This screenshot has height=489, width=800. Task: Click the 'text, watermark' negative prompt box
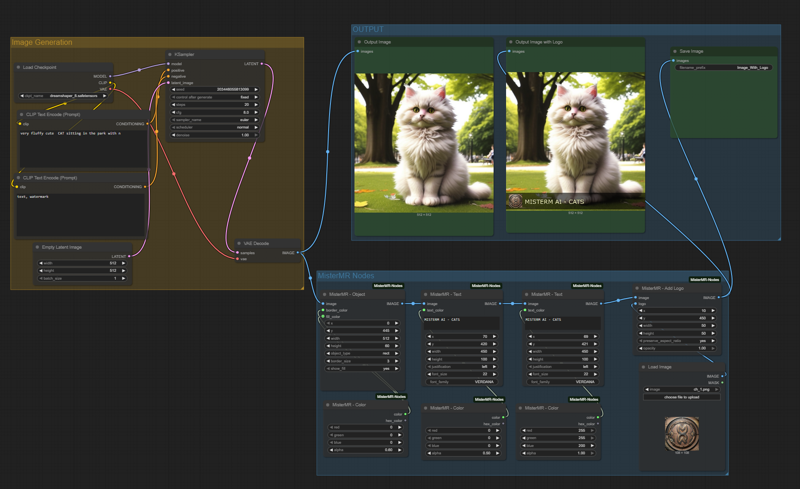click(80, 214)
